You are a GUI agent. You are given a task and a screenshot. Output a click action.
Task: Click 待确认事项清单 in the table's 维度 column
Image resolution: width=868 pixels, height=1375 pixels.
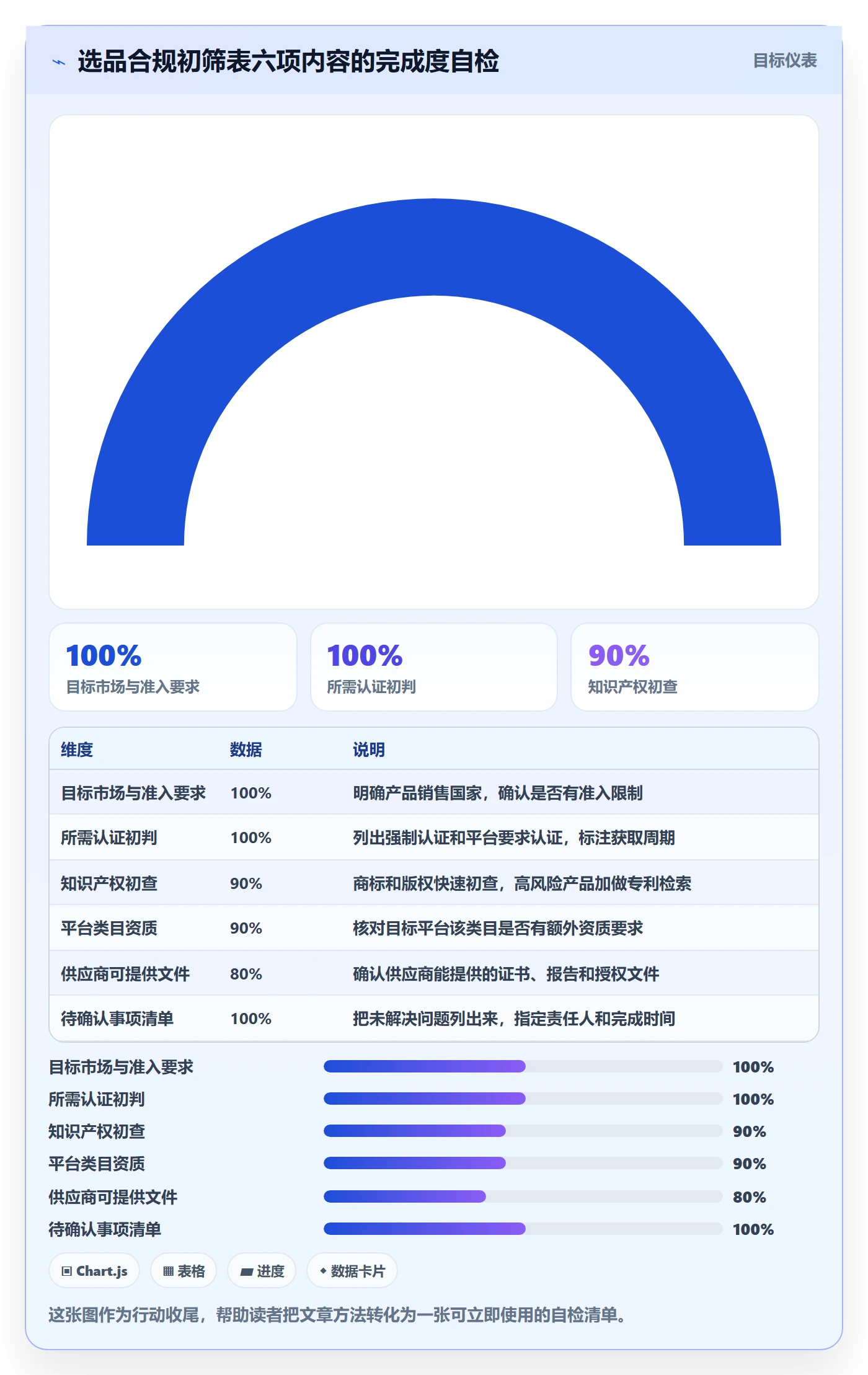click(117, 1019)
